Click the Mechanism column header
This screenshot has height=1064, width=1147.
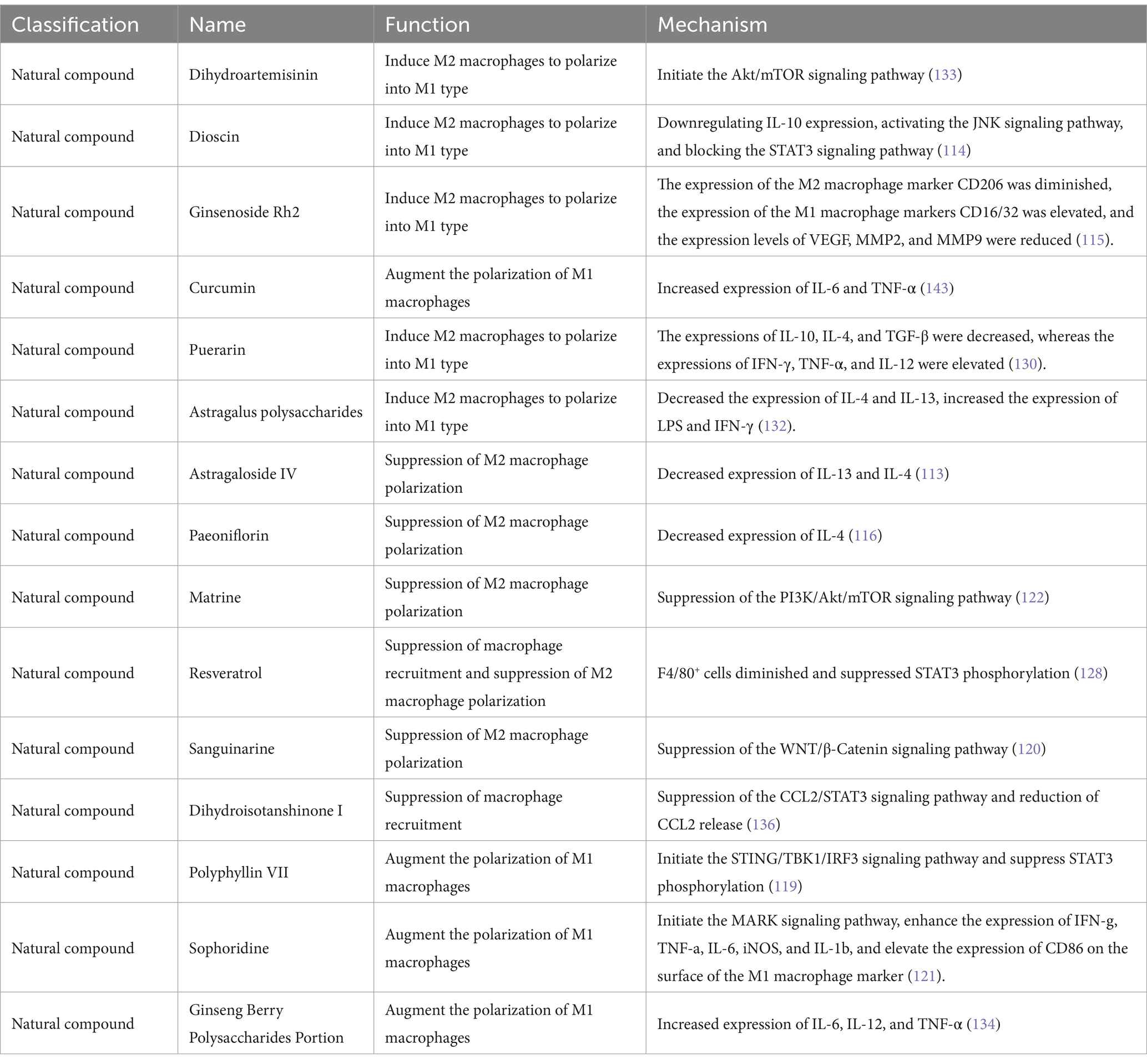(896, 25)
